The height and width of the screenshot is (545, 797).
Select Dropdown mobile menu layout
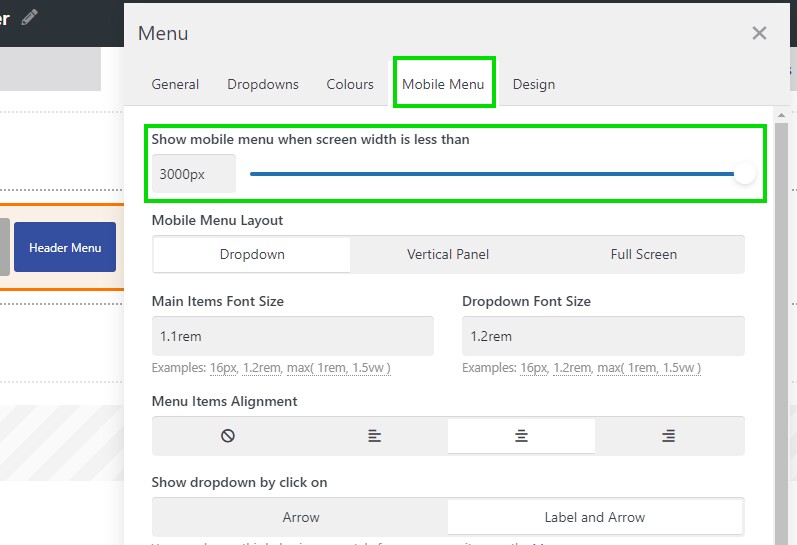pos(252,254)
